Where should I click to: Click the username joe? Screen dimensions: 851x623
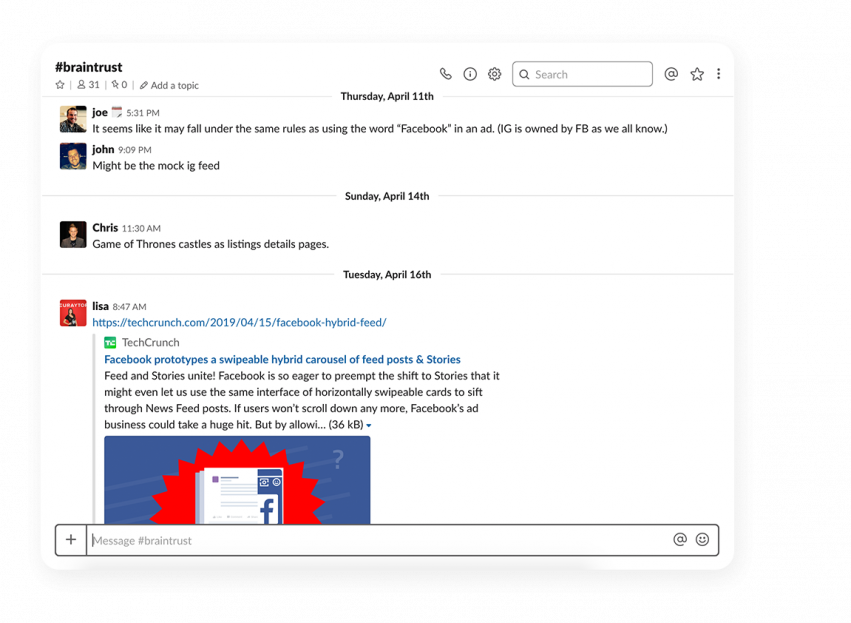click(100, 112)
